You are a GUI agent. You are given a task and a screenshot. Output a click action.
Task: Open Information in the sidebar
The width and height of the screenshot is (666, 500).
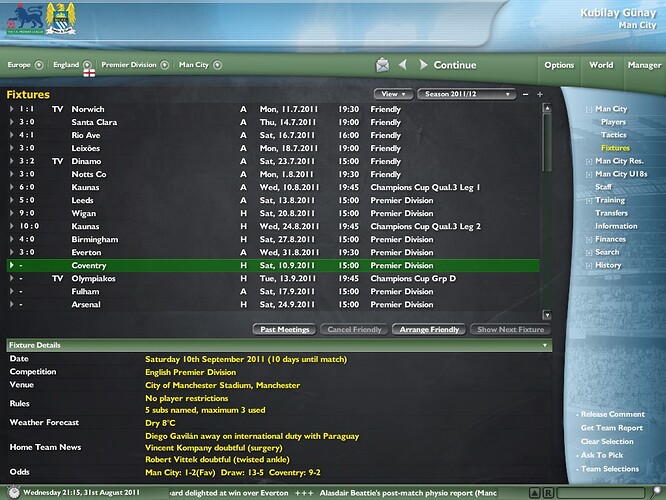616,226
